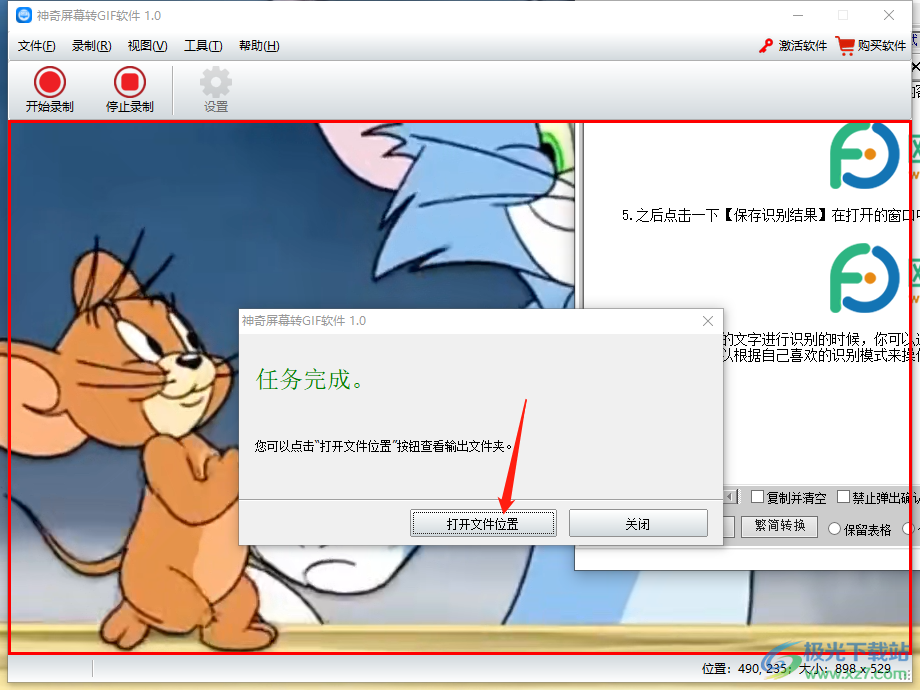Viewport: 920px width, 690px height.
Task: Close the main window with the title bar X
Action: [889, 15]
